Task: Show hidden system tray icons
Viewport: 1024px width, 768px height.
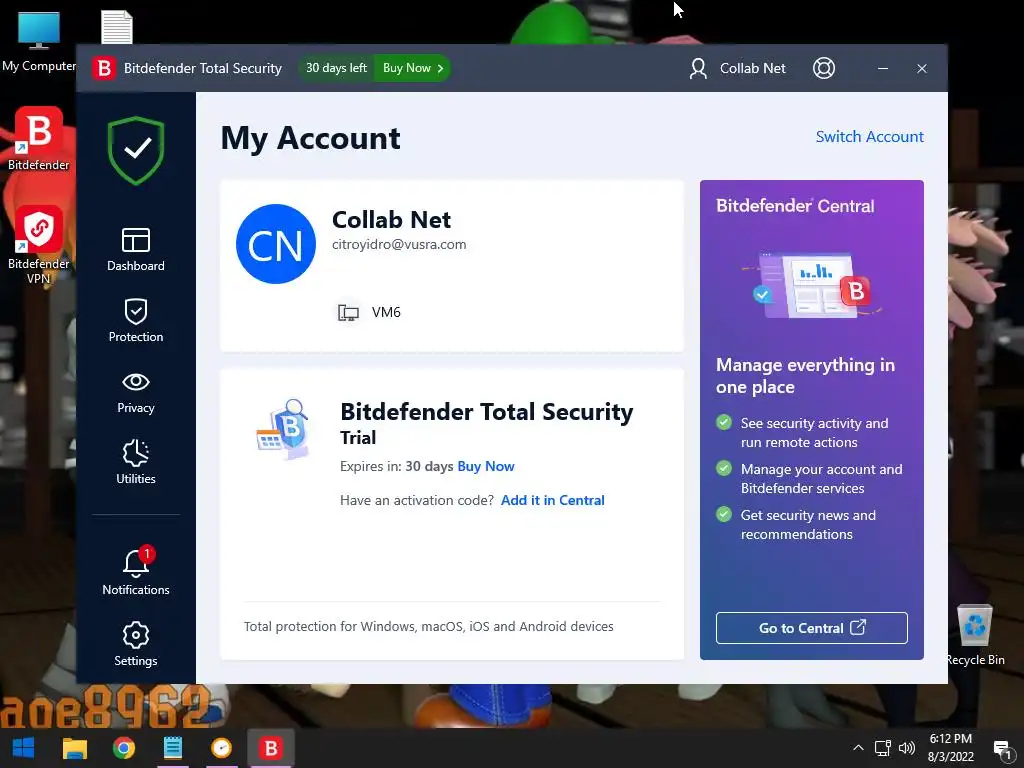Action: tap(858, 748)
